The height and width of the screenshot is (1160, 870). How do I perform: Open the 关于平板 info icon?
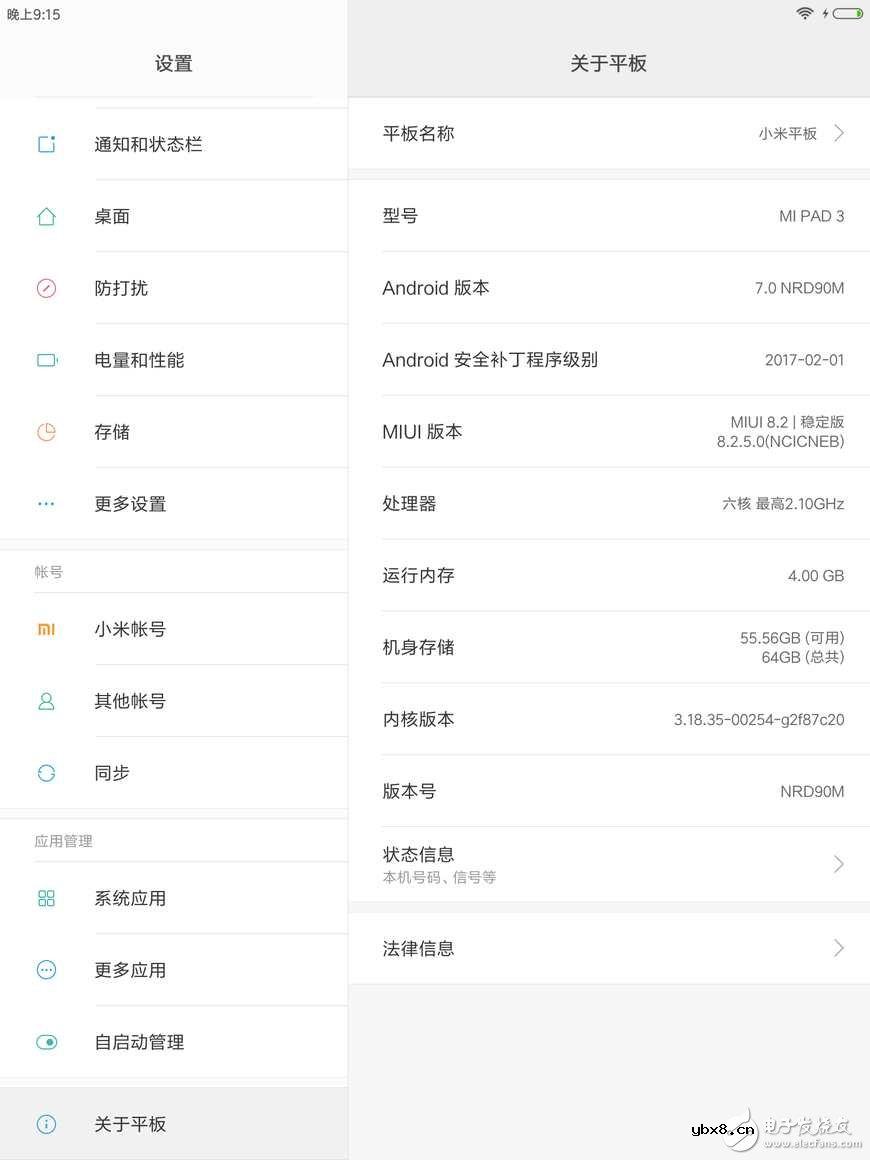pos(46,1124)
